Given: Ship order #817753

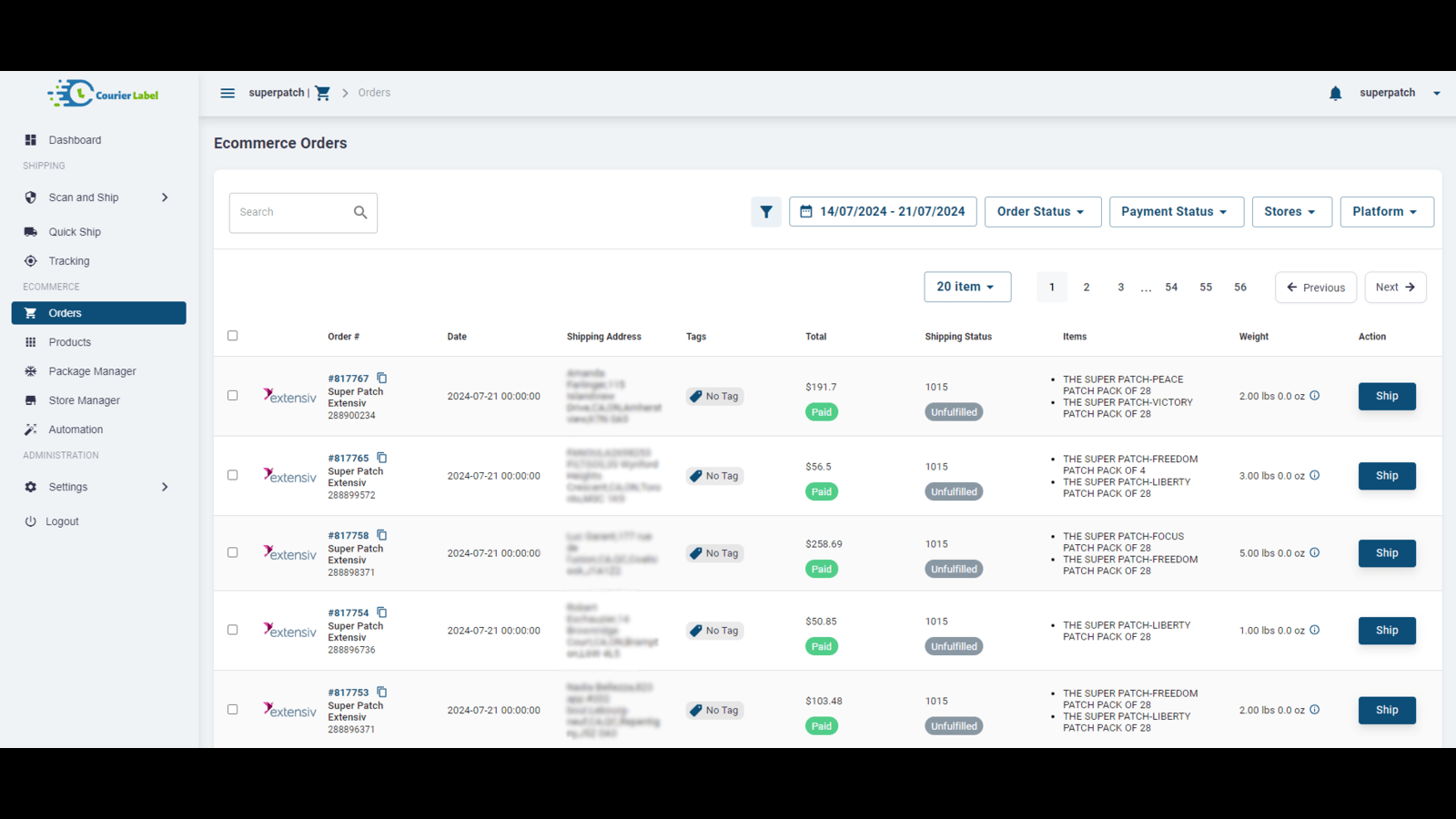Looking at the screenshot, I should pos(1387,710).
